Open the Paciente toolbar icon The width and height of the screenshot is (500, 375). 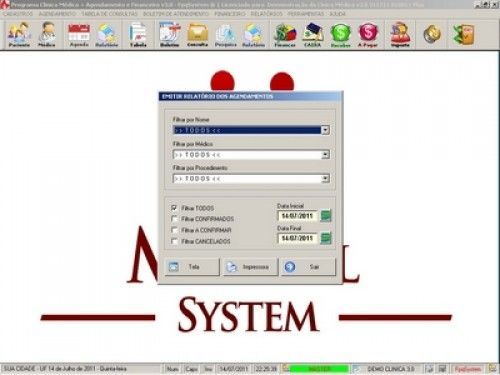19,35
